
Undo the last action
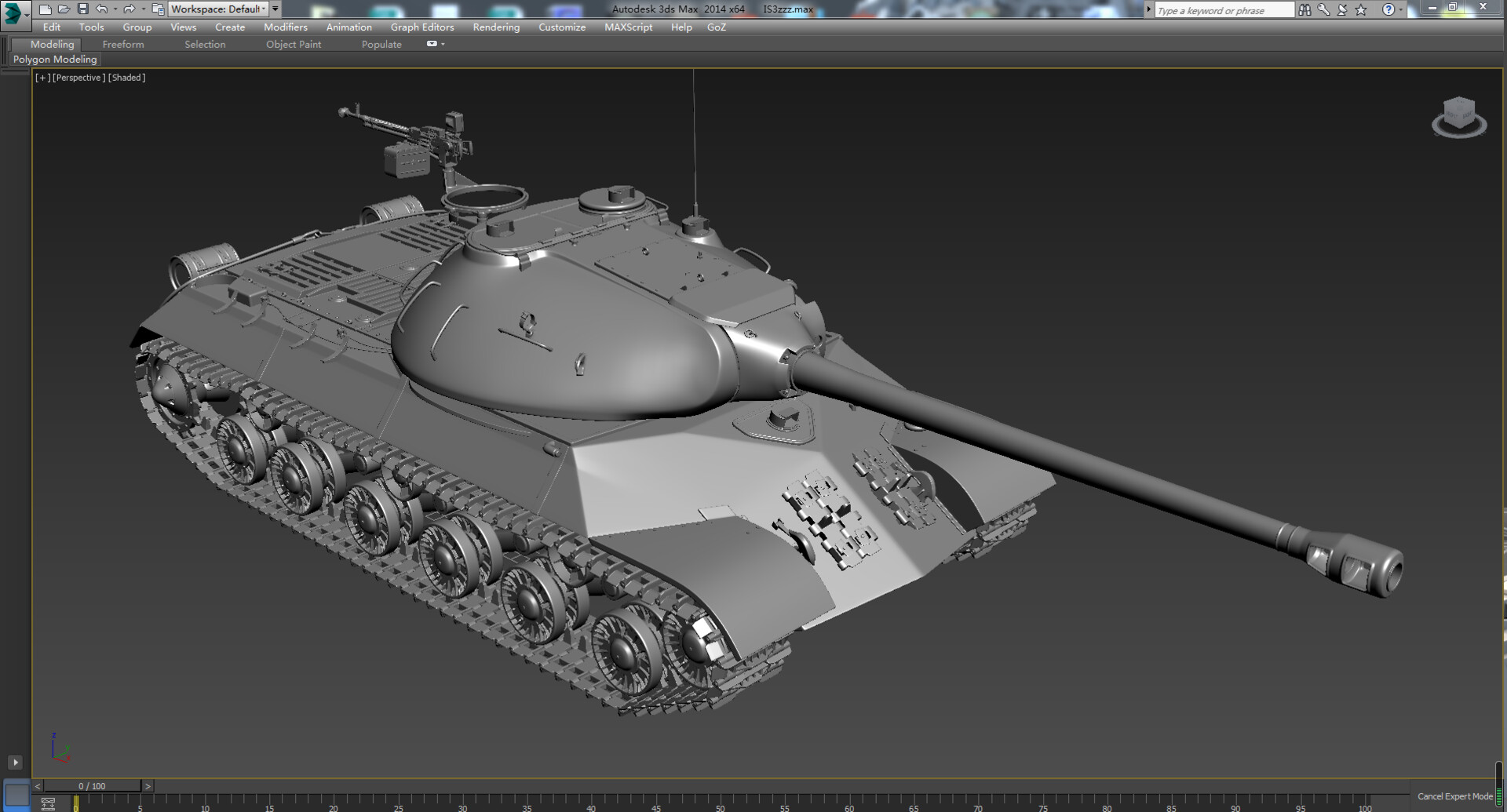pyautogui.click(x=102, y=9)
